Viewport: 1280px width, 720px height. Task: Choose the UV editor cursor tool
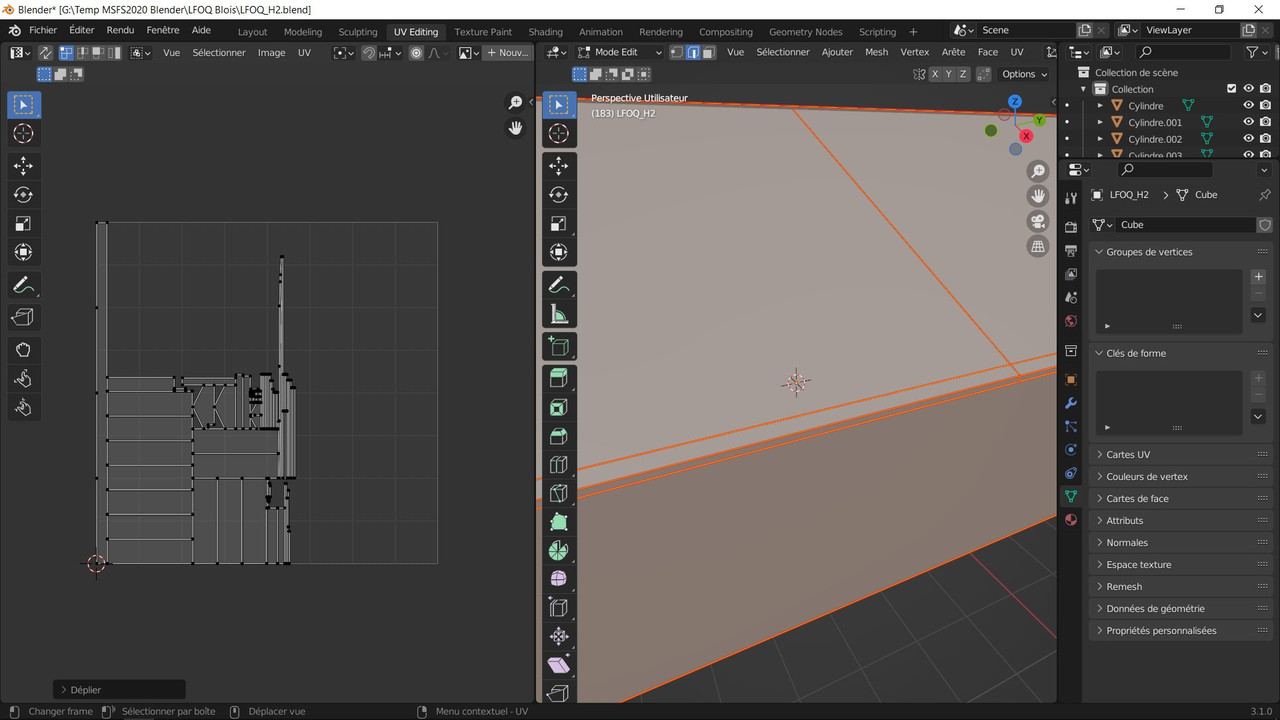click(24, 134)
